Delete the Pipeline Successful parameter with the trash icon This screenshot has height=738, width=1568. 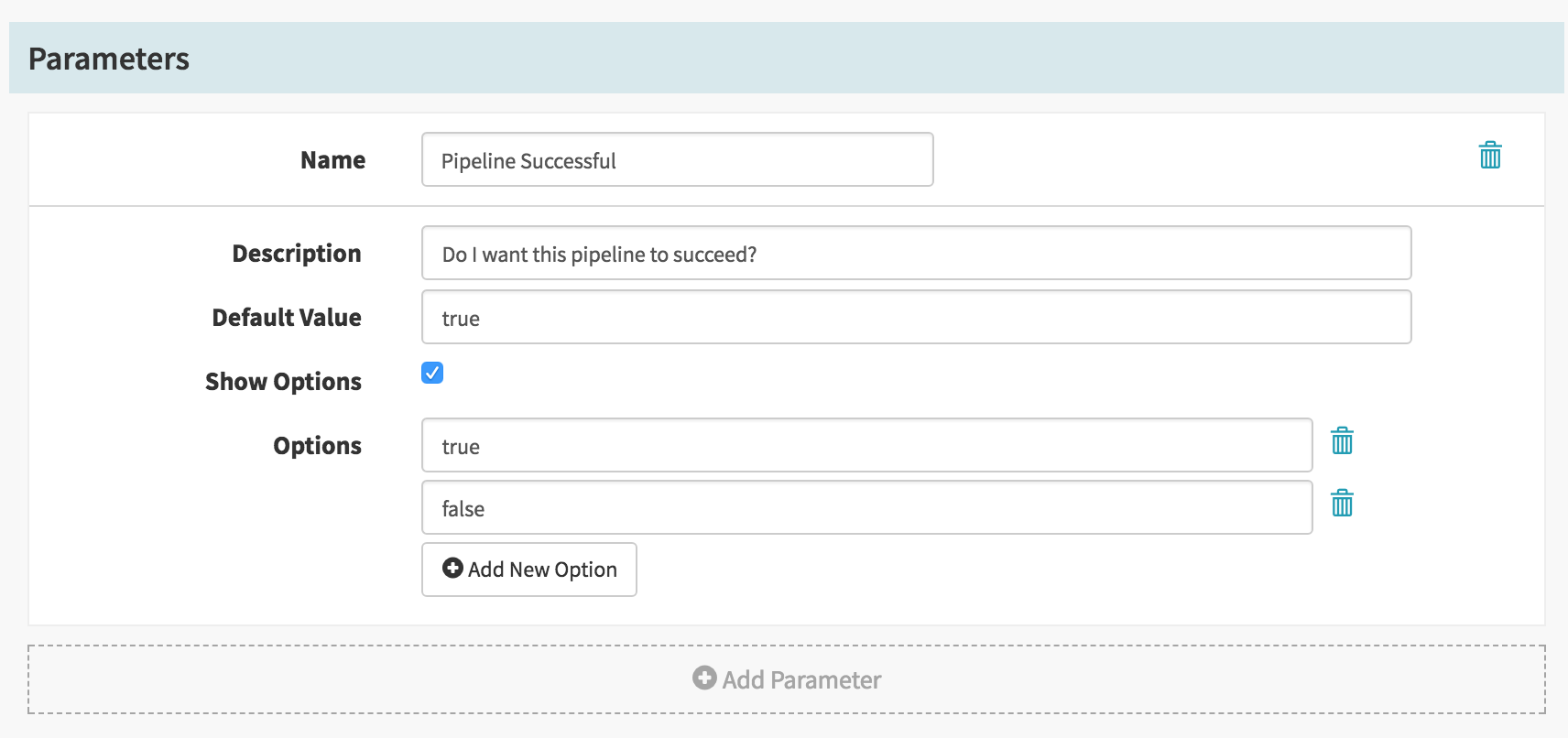click(x=1490, y=155)
